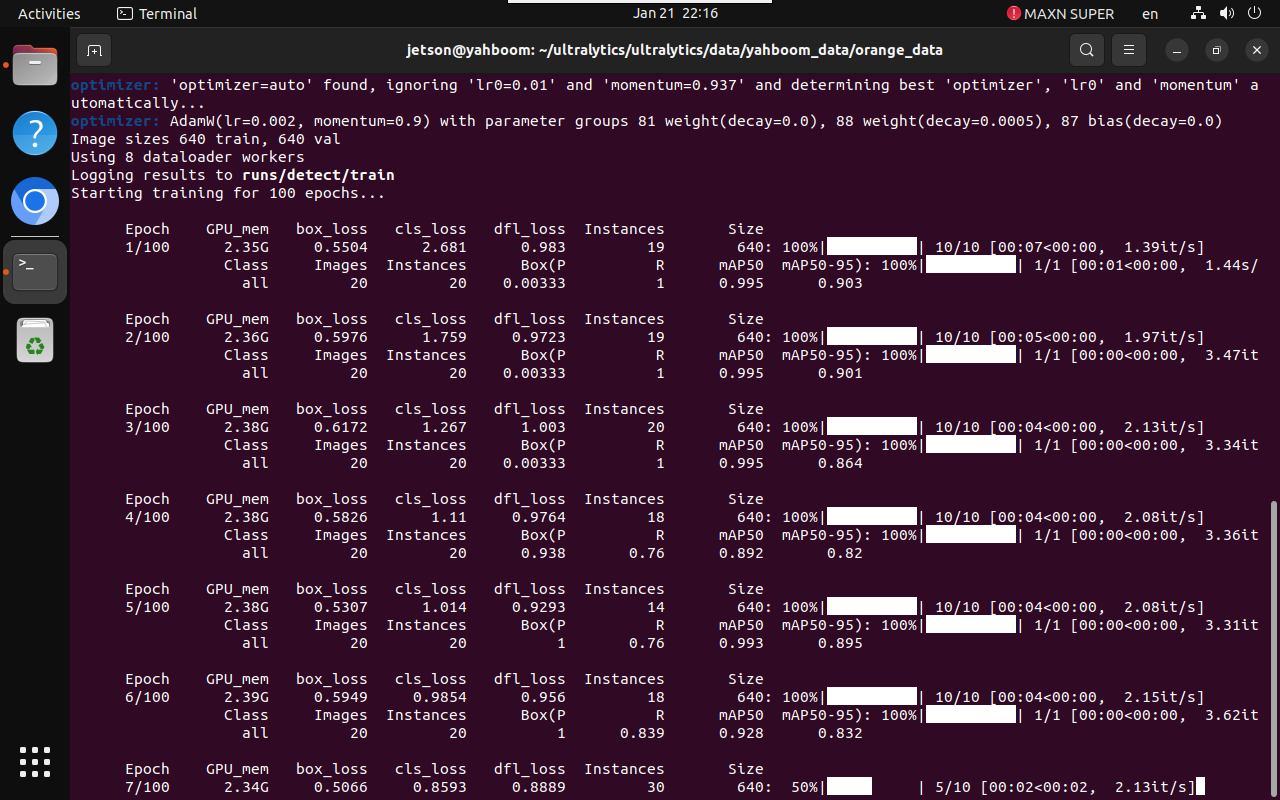Open network status icon in top bar
Viewport: 1280px width, 800px height.
[x=1198, y=14]
